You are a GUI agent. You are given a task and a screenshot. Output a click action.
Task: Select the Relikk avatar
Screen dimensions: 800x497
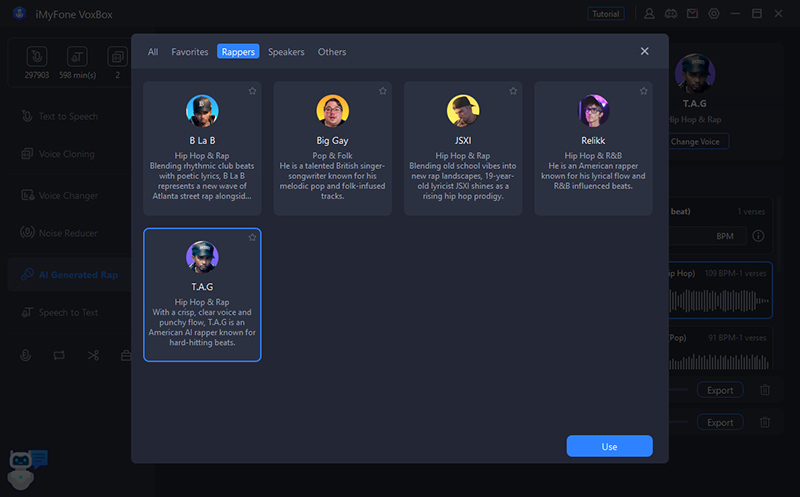point(593,110)
